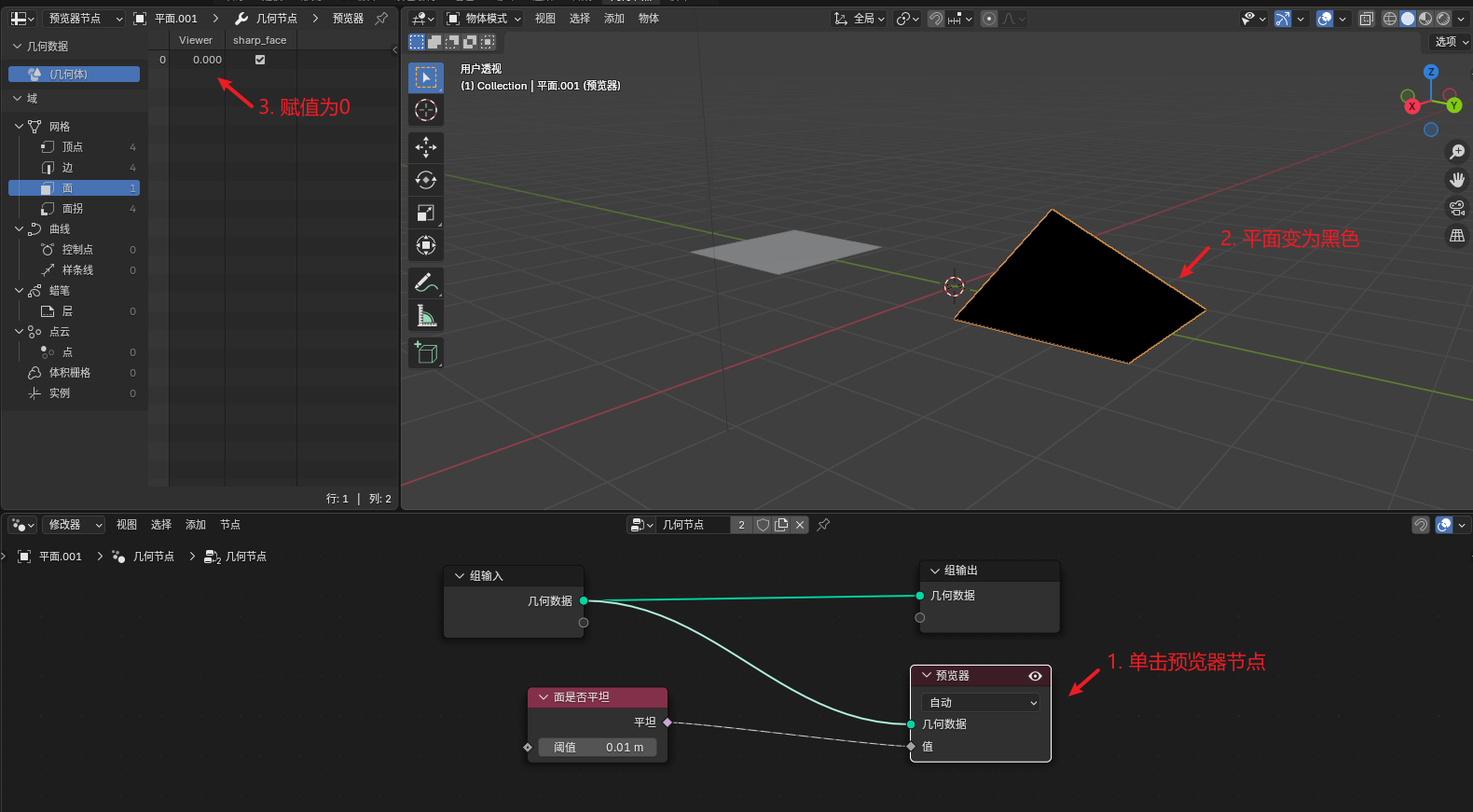Open the 添加 menu in node editor

[196, 525]
